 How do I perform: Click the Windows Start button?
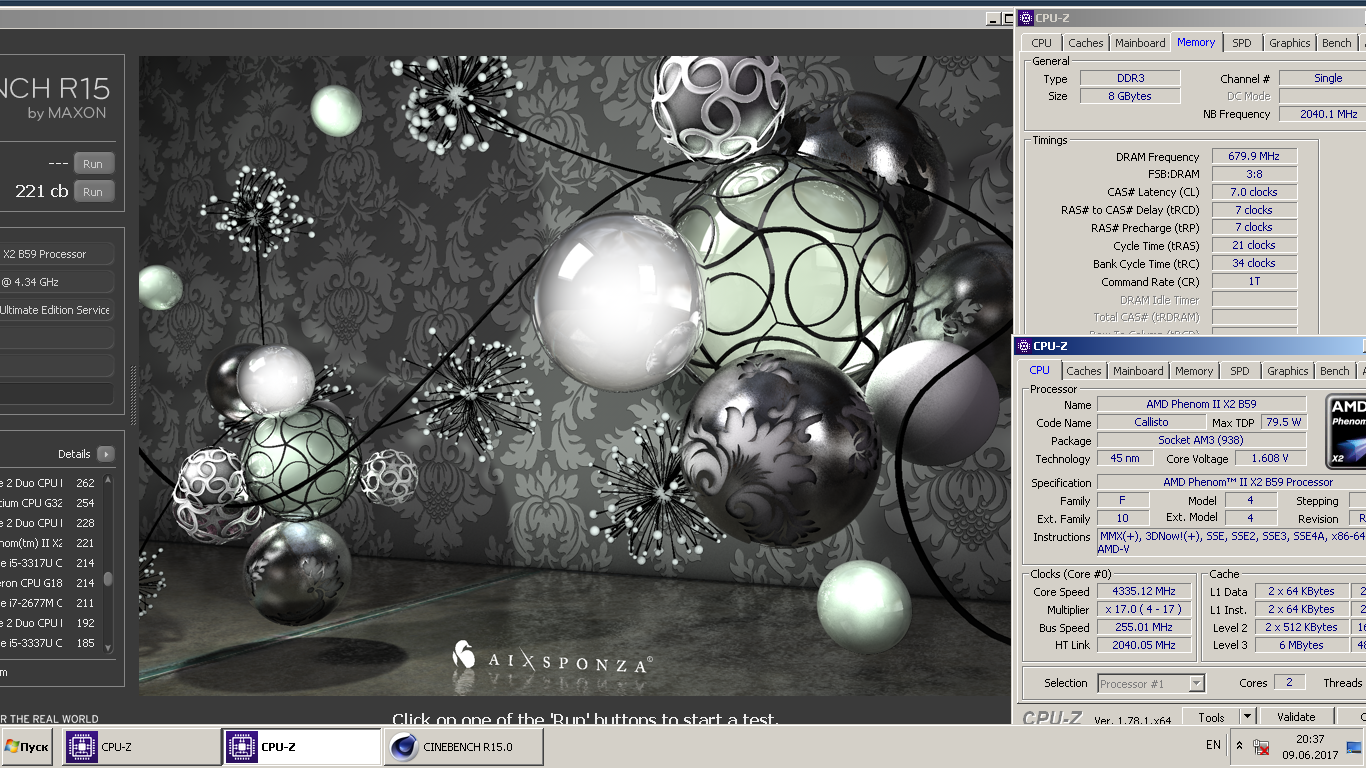point(27,746)
